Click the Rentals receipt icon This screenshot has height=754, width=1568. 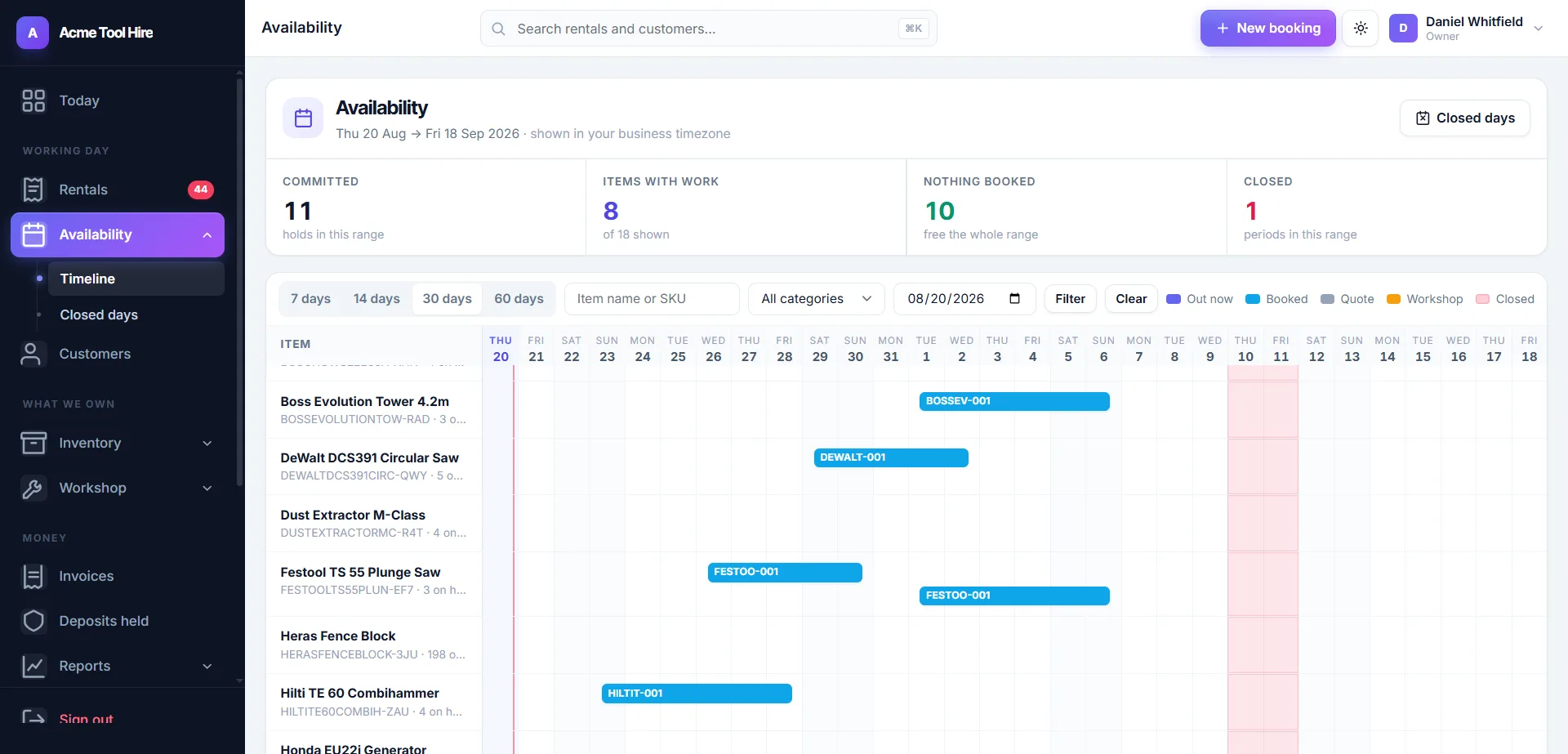(x=33, y=190)
